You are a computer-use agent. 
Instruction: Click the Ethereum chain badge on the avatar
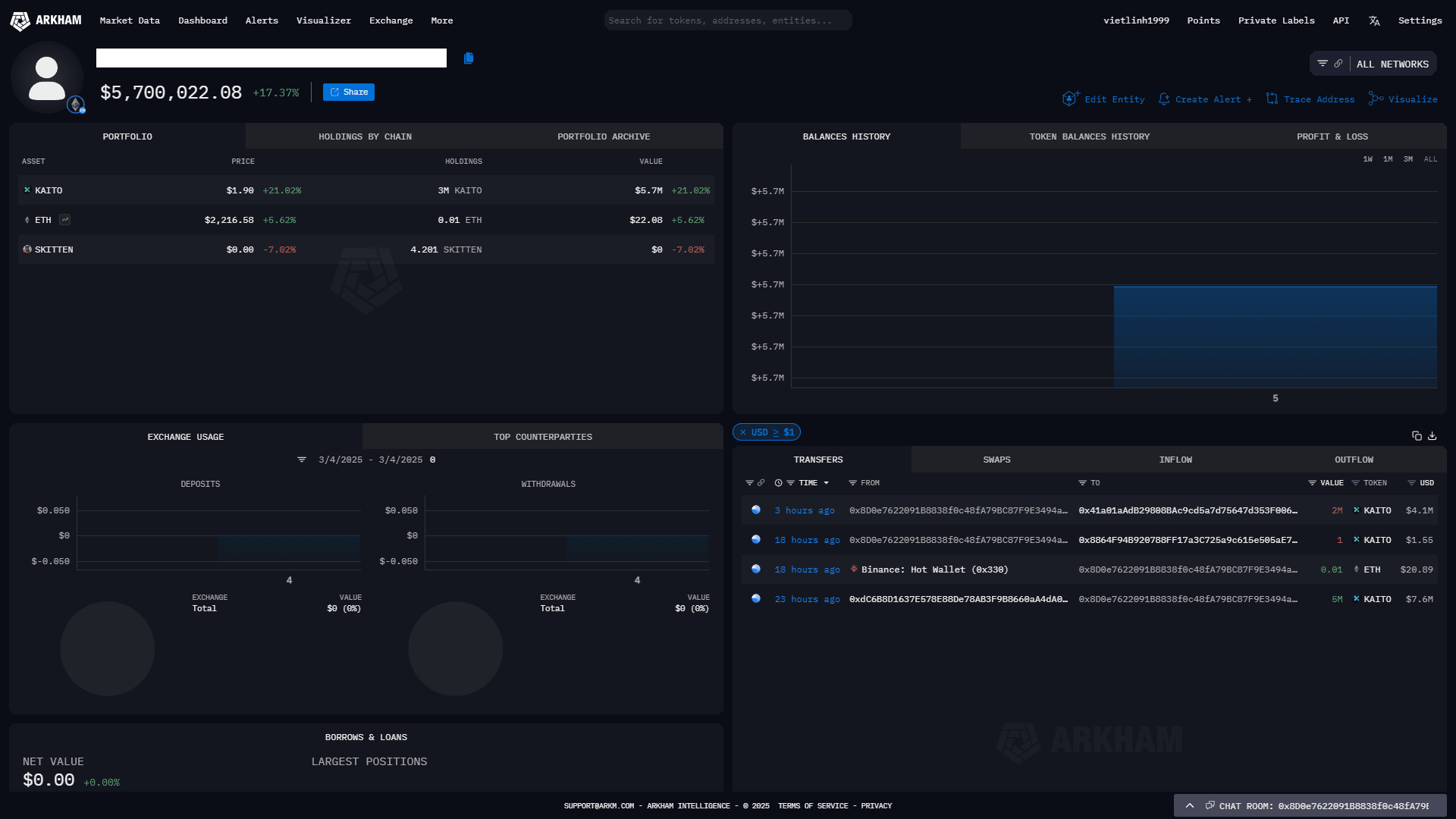pos(76,104)
